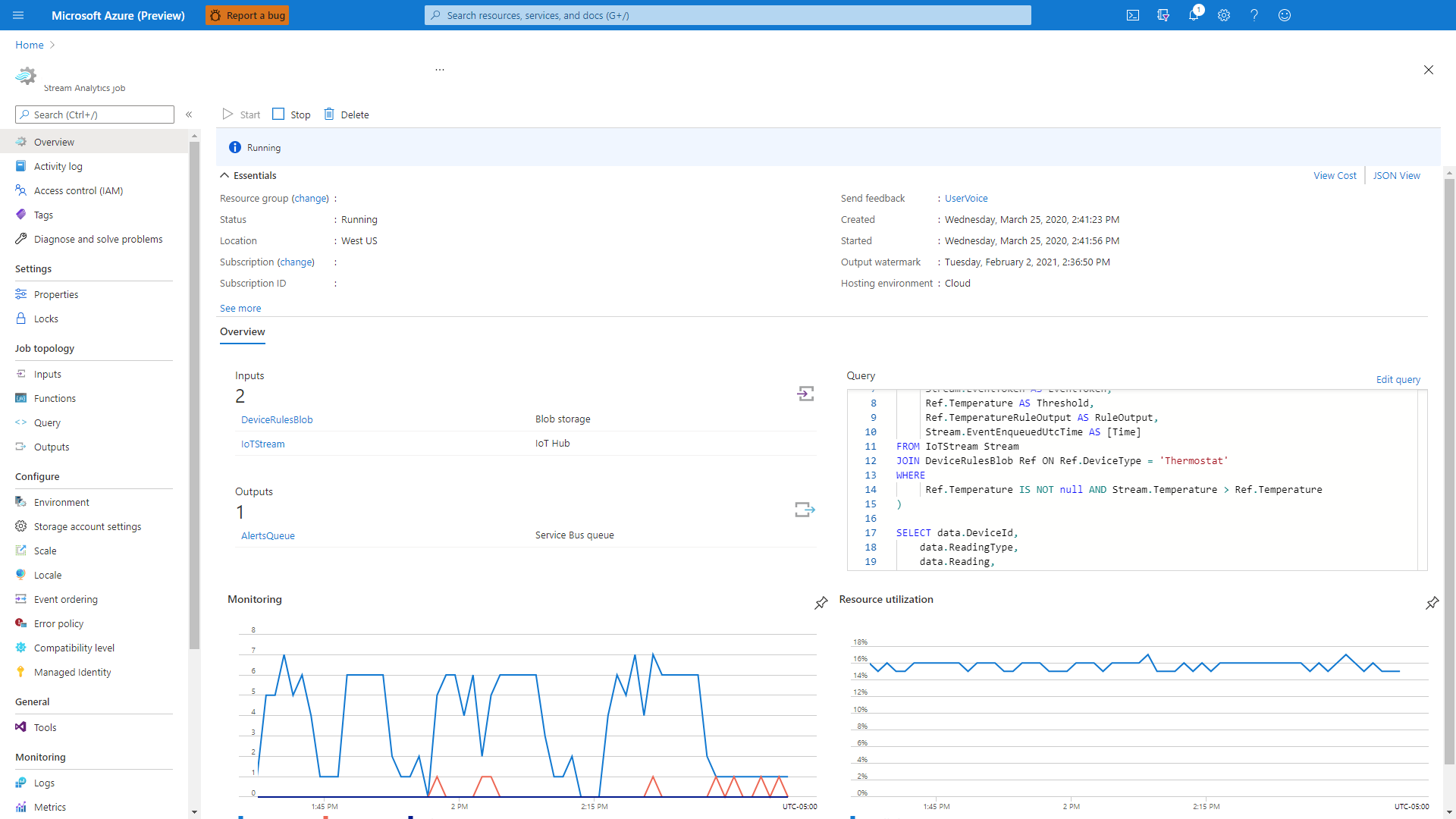Click the See more details link
Image resolution: width=1456 pixels, height=819 pixels.
click(239, 308)
